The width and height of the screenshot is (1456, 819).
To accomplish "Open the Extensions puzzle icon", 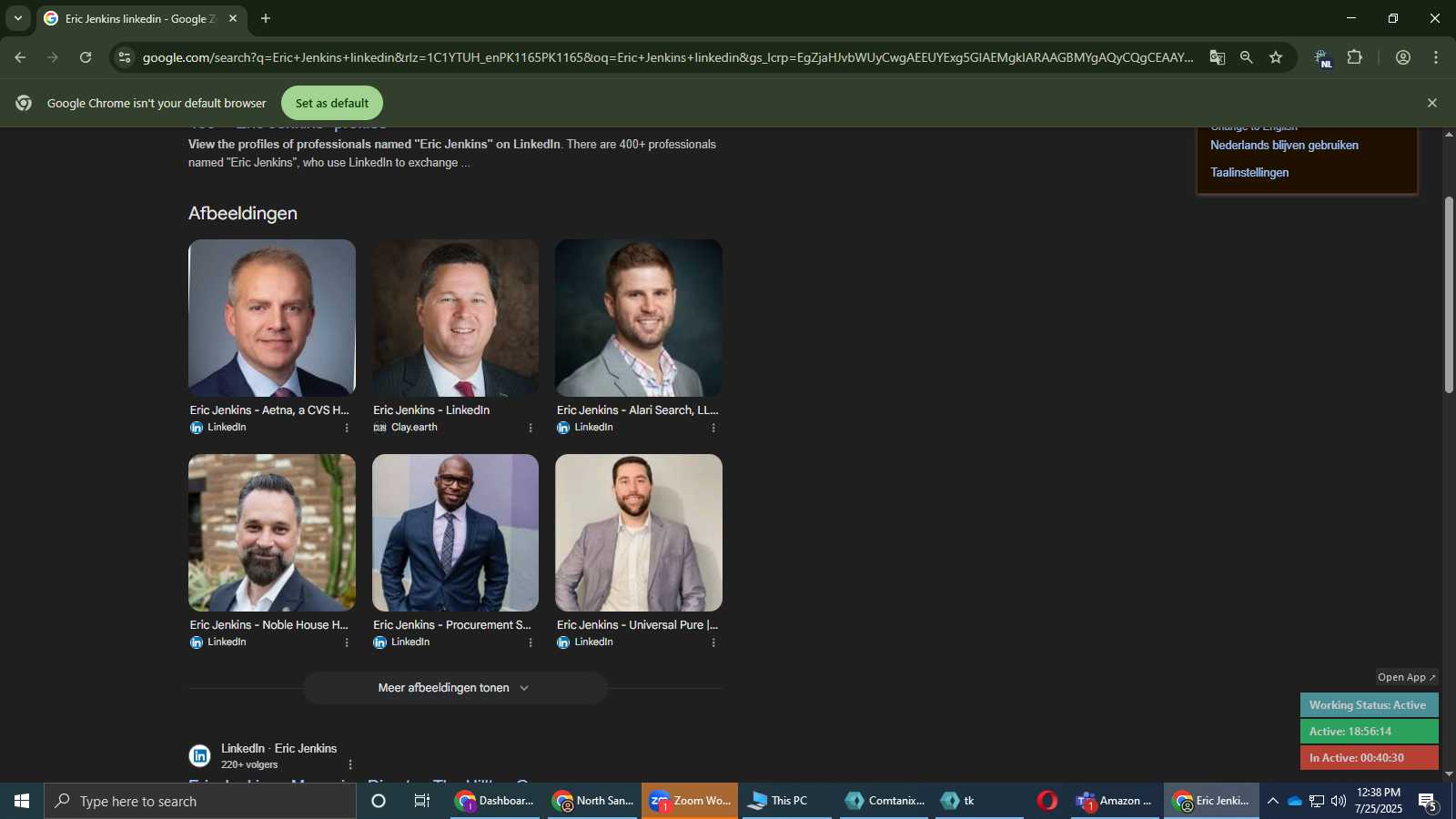I will (1355, 57).
